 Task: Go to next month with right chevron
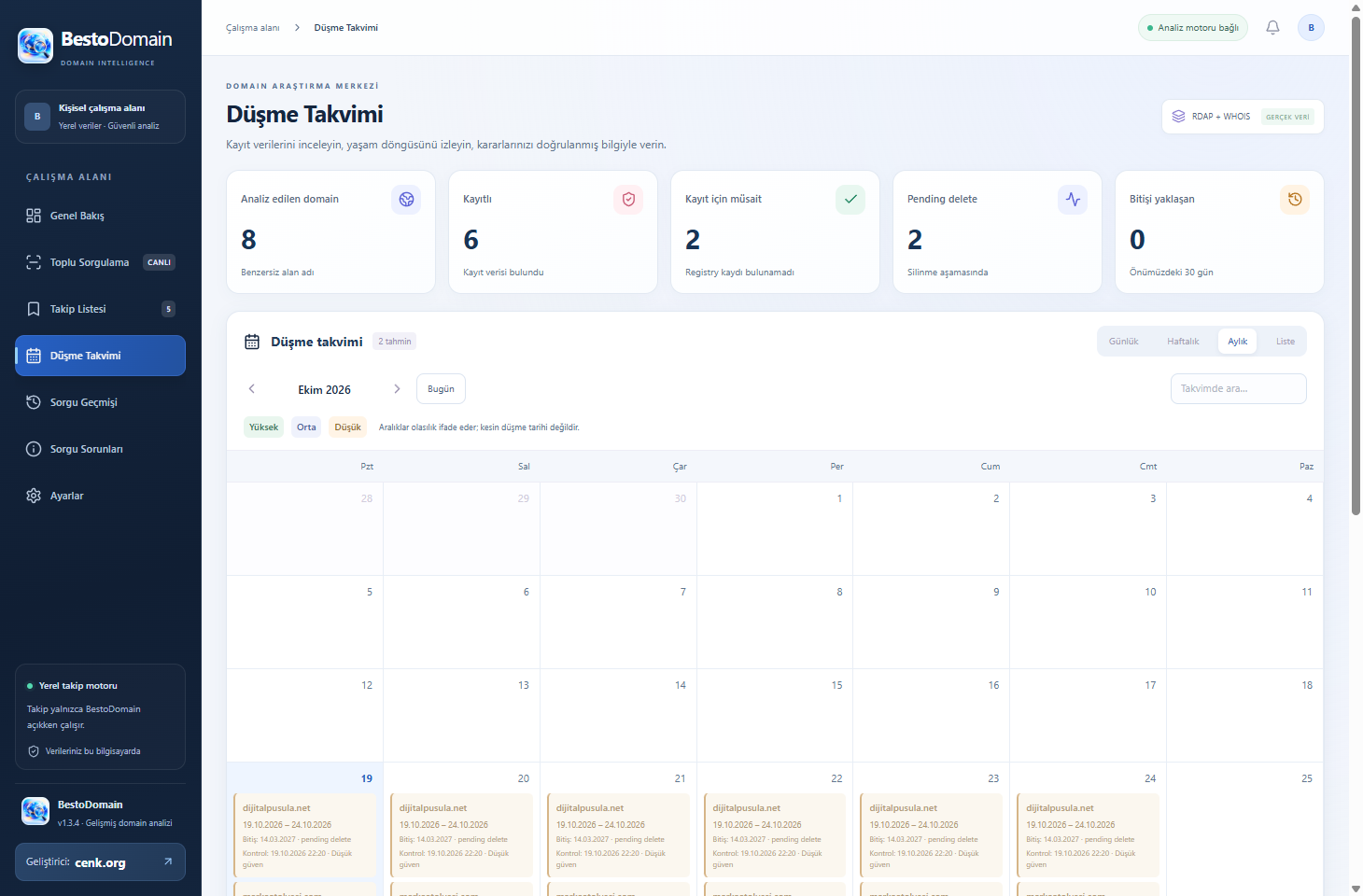point(397,389)
